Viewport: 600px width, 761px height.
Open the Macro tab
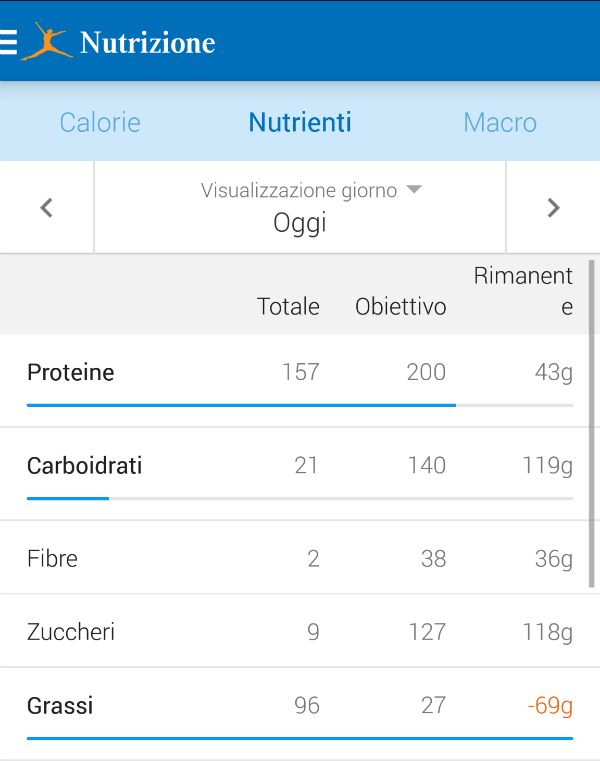(500, 122)
